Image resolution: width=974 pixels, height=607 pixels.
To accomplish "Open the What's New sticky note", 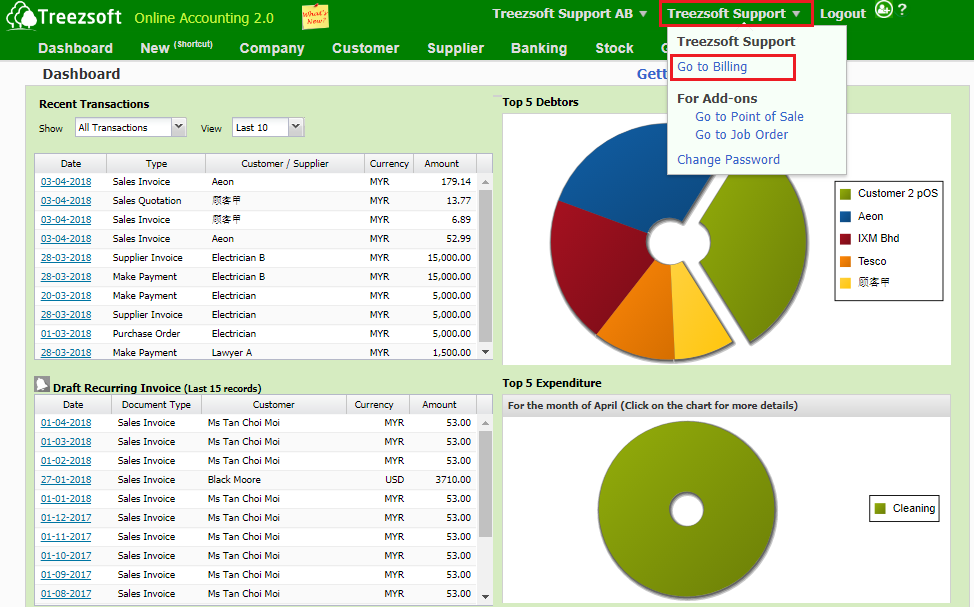I will click(315, 17).
